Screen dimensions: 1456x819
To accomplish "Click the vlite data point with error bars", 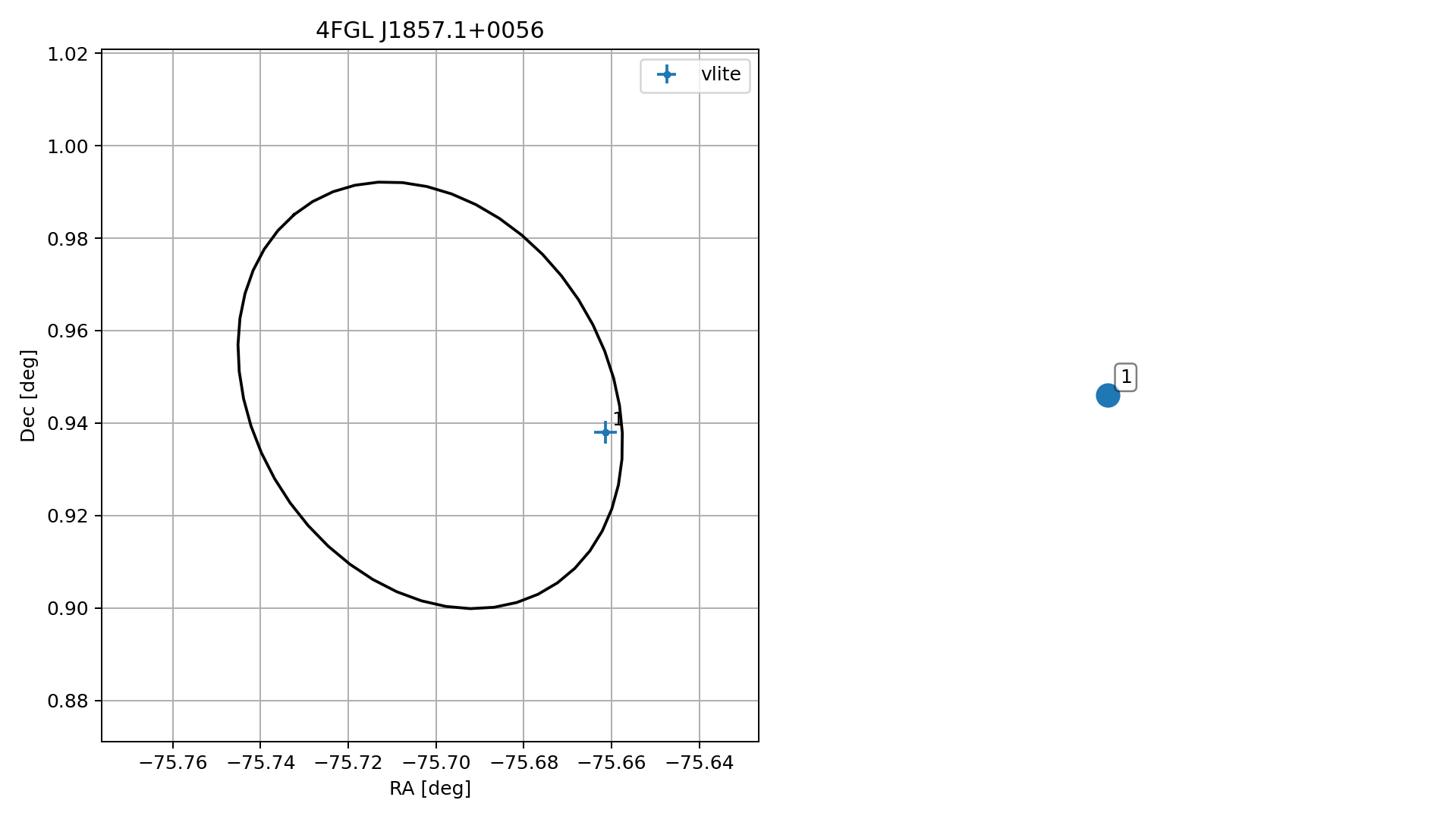I will pos(605,432).
